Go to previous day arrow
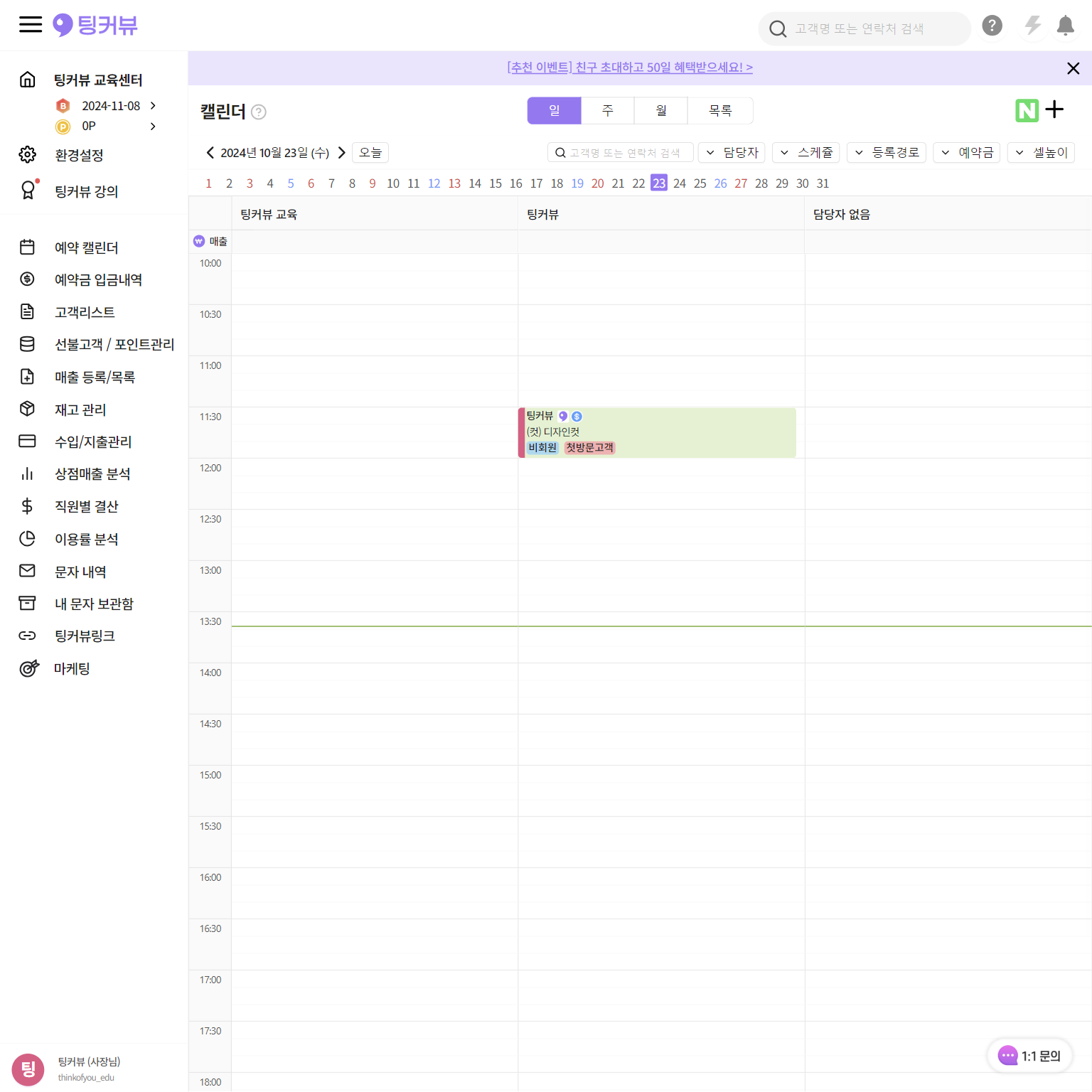Screen dimensions: 1092x1092 [210, 152]
